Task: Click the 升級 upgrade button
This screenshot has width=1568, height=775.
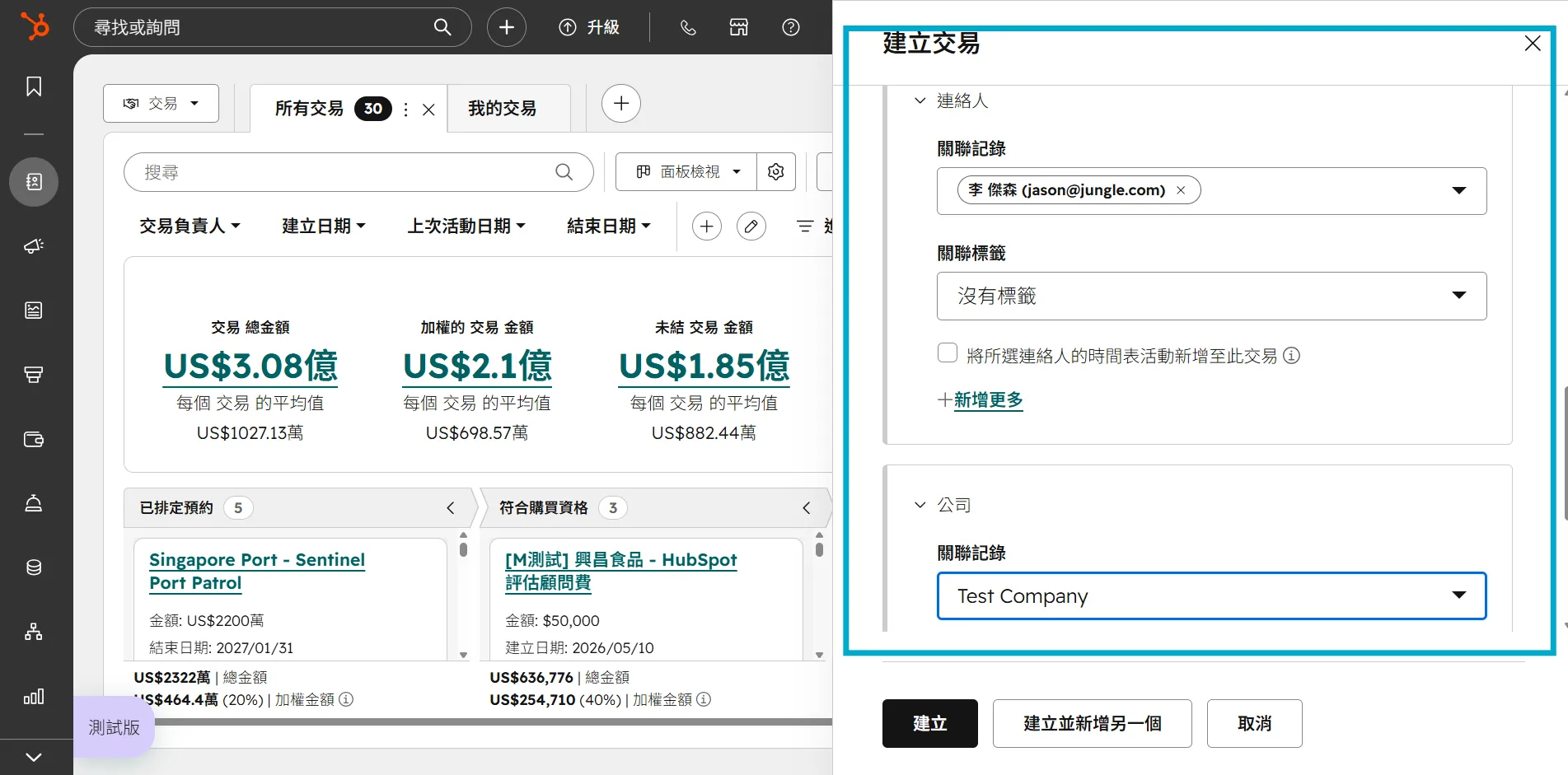Action: (589, 27)
